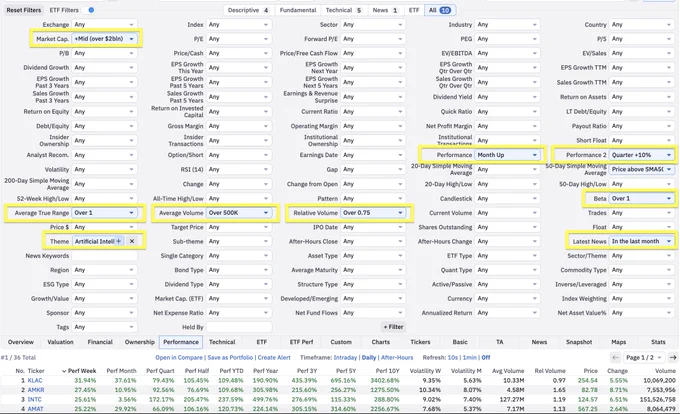Image resolution: width=680 pixels, height=414 pixels.
Task: Select the Fundamental filter tab
Action: (298, 10)
